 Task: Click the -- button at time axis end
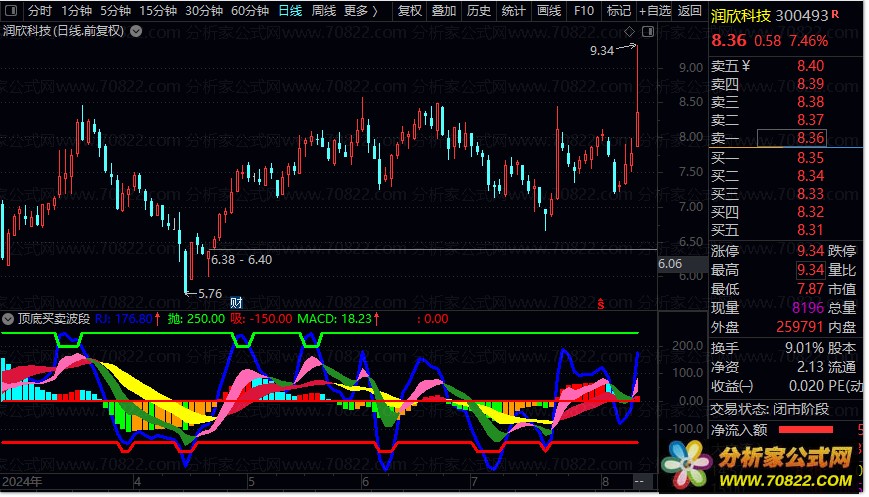pyautogui.click(x=639, y=481)
